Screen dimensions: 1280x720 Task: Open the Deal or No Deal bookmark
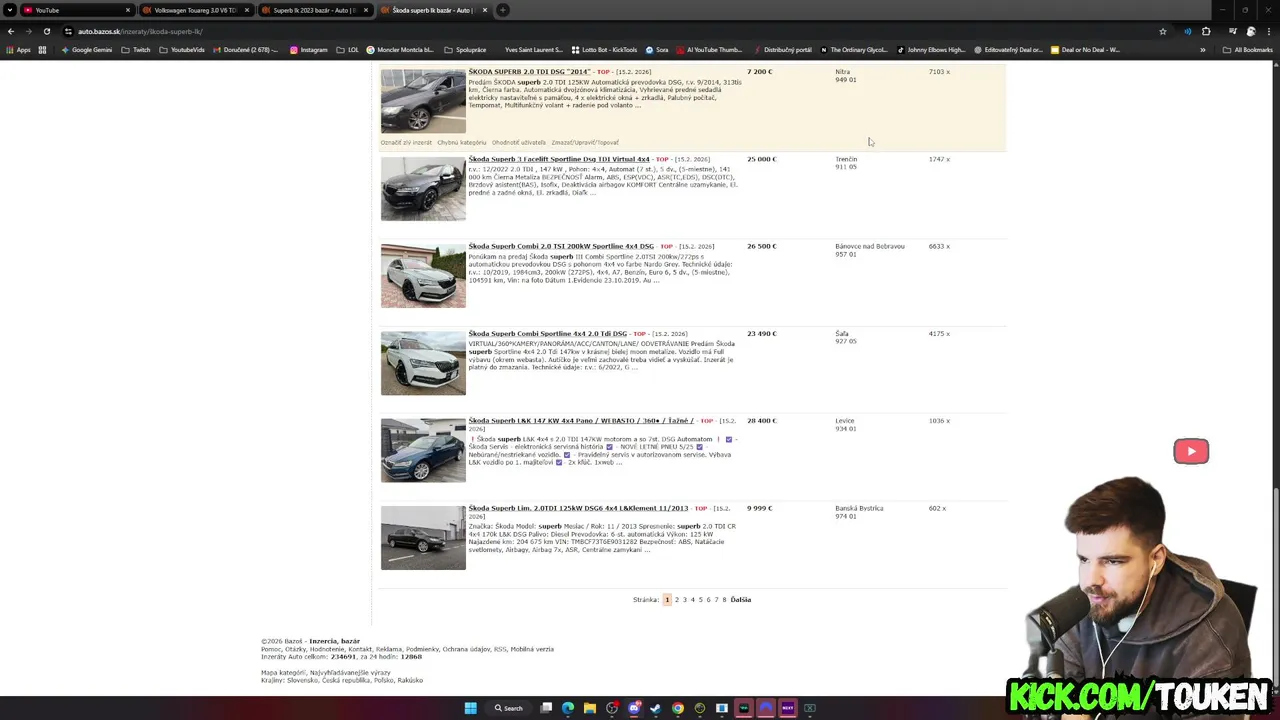click(x=1085, y=49)
